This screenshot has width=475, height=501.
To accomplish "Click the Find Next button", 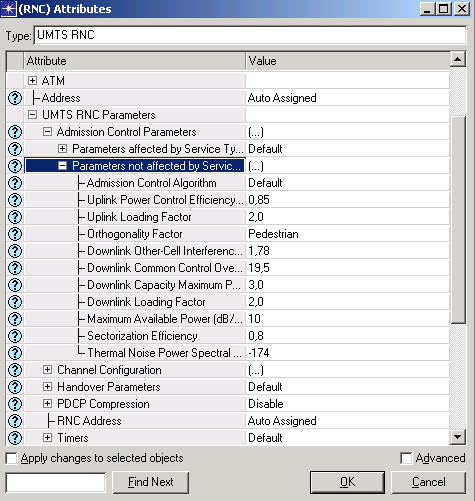I will pos(151,482).
